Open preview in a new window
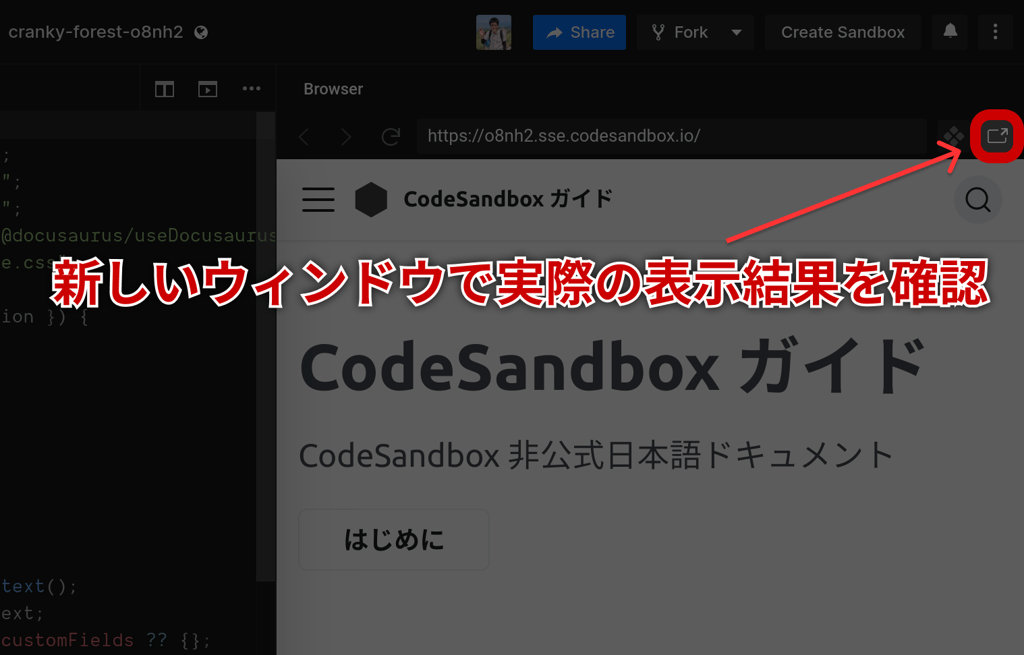Image resolution: width=1024 pixels, height=655 pixels. tap(996, 137)
